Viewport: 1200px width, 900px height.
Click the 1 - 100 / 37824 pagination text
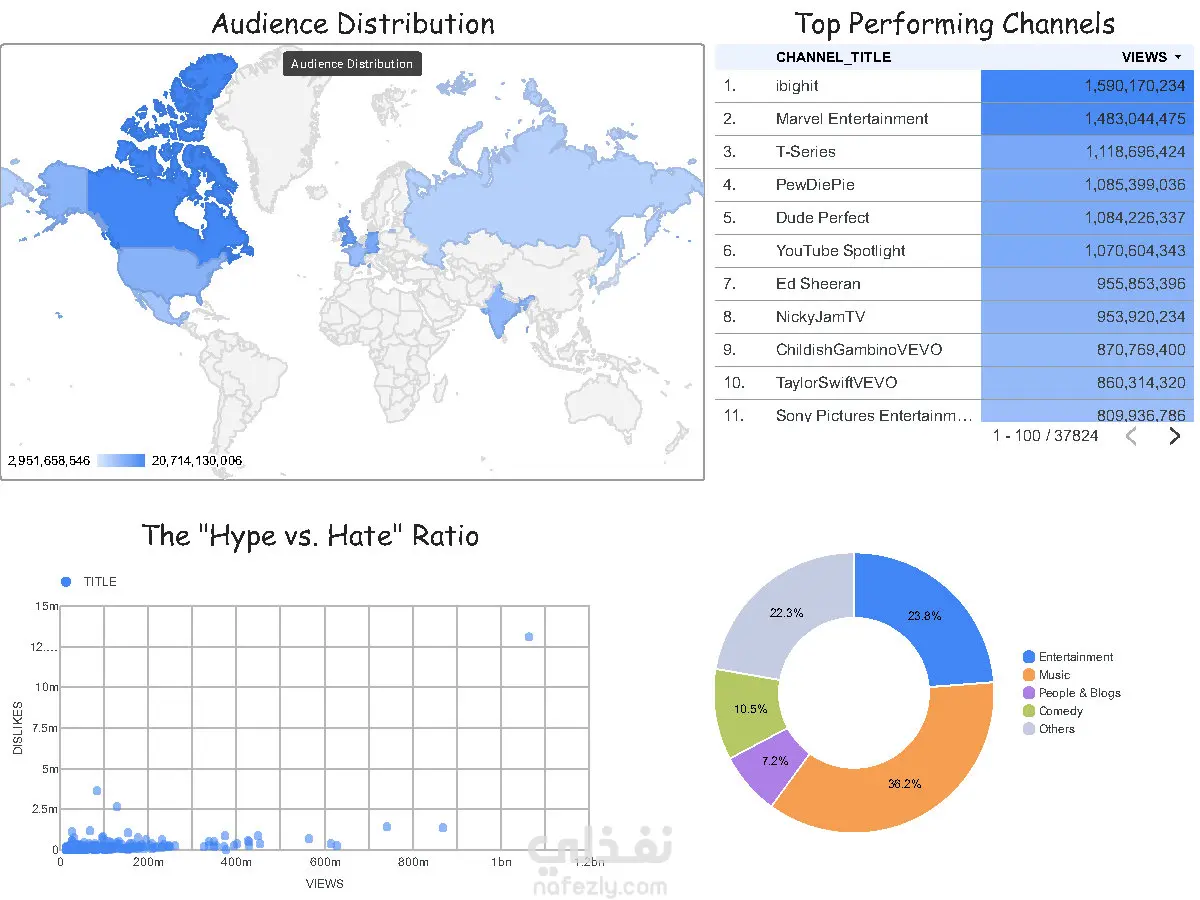point(1045,436)
